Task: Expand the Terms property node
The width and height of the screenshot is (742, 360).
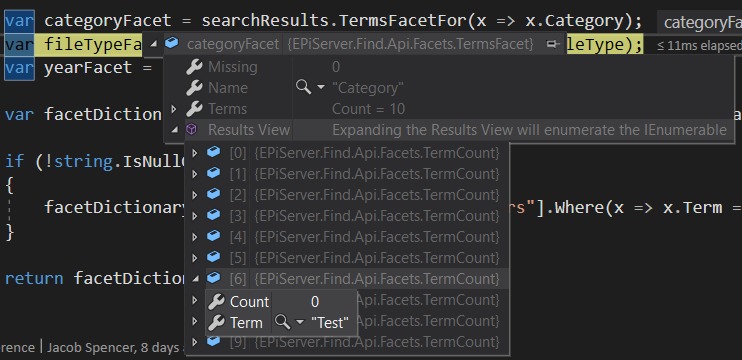Action: [x=174, y=109]
